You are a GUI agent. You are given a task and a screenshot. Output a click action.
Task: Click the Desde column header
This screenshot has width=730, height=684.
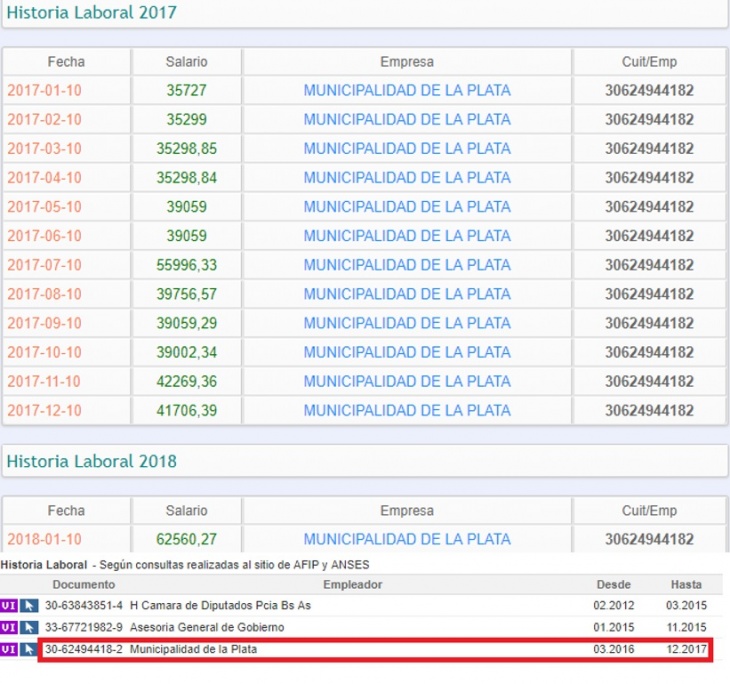coord(614,584)
